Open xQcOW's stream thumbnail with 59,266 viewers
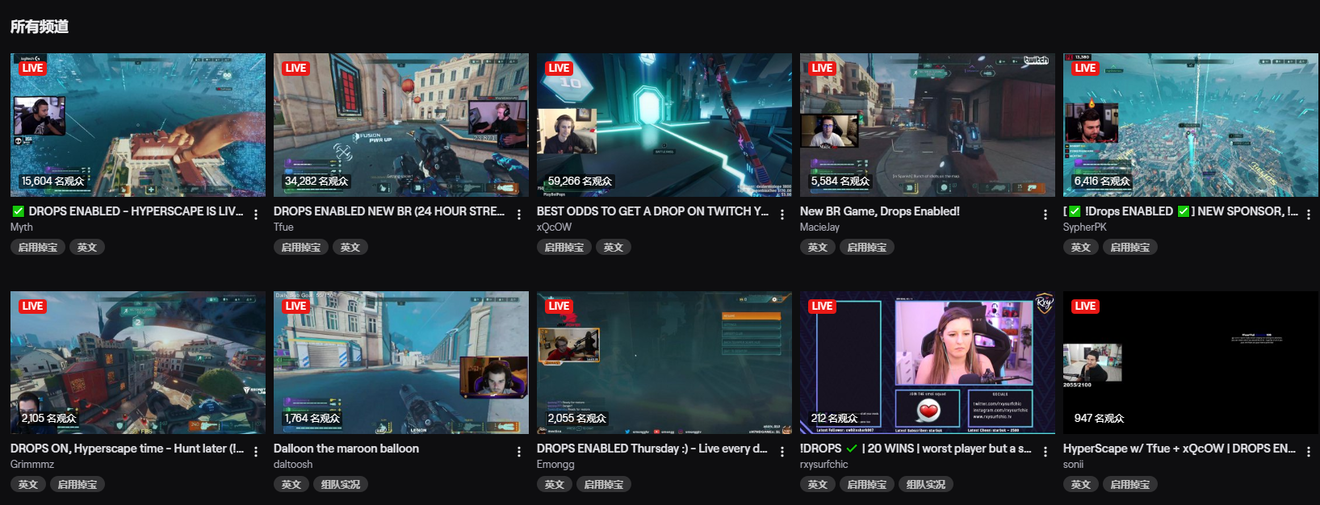The width and height of the screenshot is (1320, 505). (x=664, y=125)
